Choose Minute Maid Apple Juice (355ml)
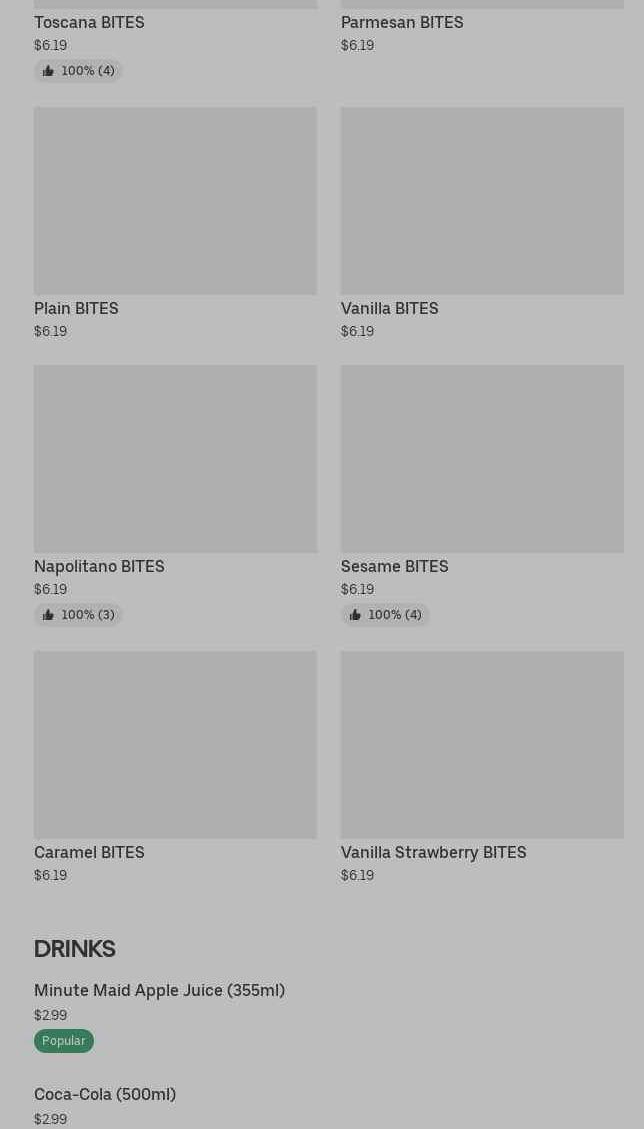Image resolution: width=644 pixels, height=1129 pixels. click(159, 991)
